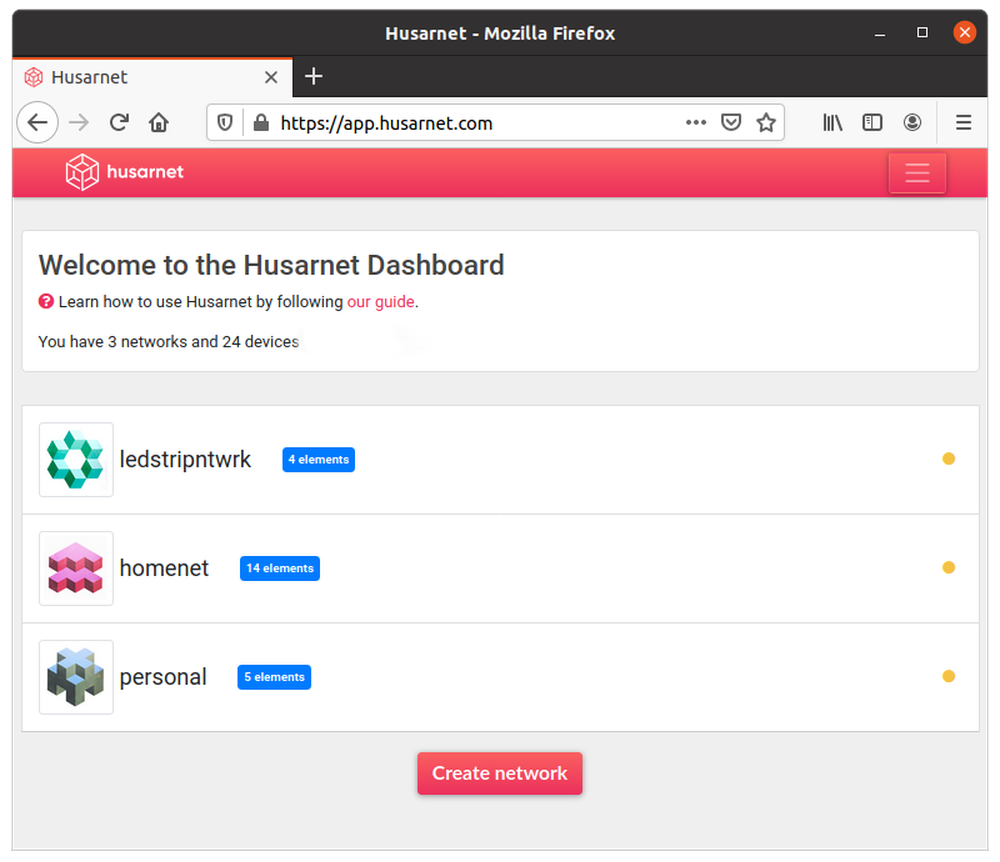Go to Firefox home page
The width and height of the screenshot is (1000, 862).
click(x=159, y=122)
